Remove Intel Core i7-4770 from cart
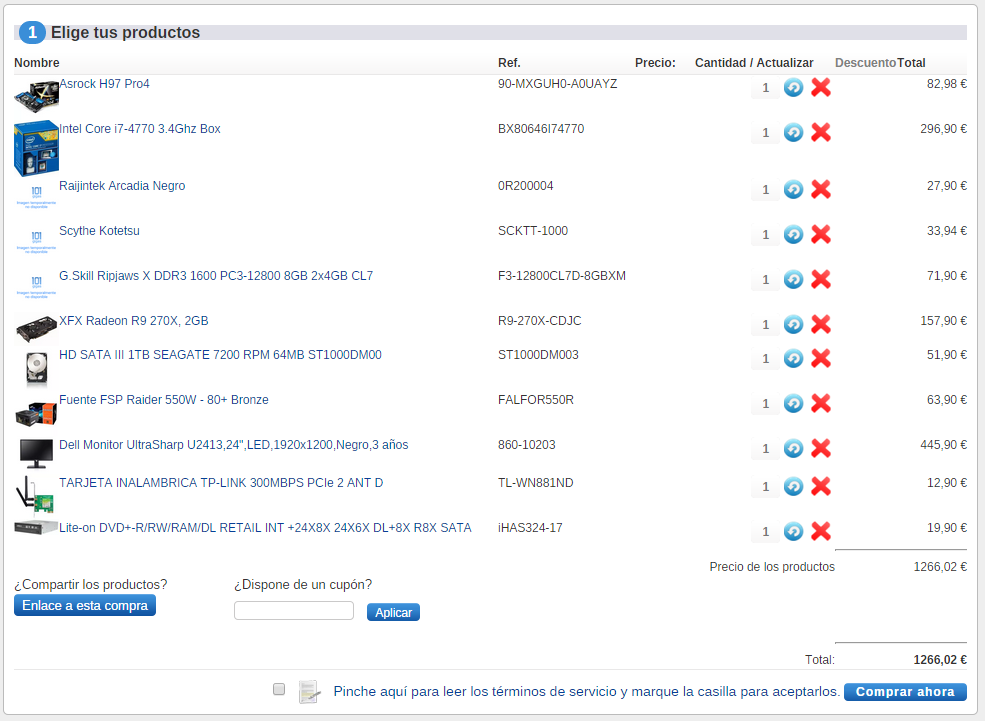985x721 pixels. pyautogui.click(x=820, y=133)
